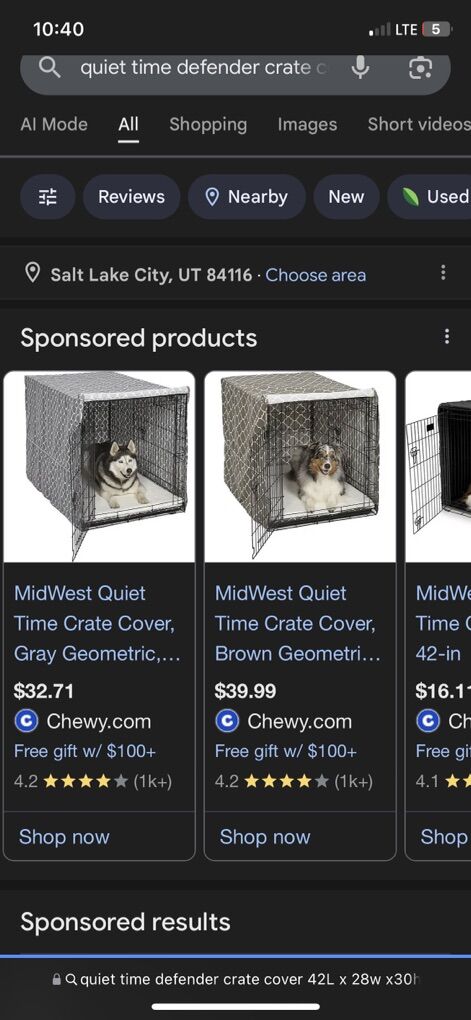Open Google Lens camera search icon
This screenshot has width=471, height=1020.
(420, 68)
